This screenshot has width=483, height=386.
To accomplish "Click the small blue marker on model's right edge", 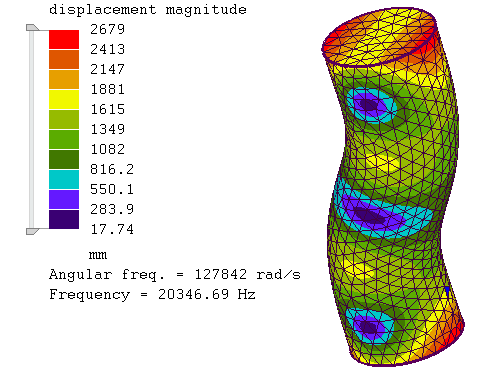I will 447,291.
